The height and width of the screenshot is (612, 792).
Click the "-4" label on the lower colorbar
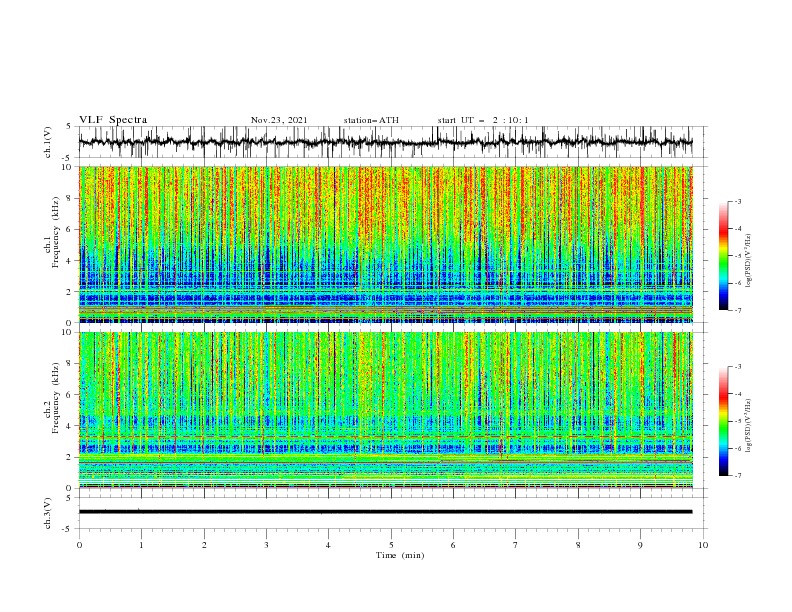[738, 394]
